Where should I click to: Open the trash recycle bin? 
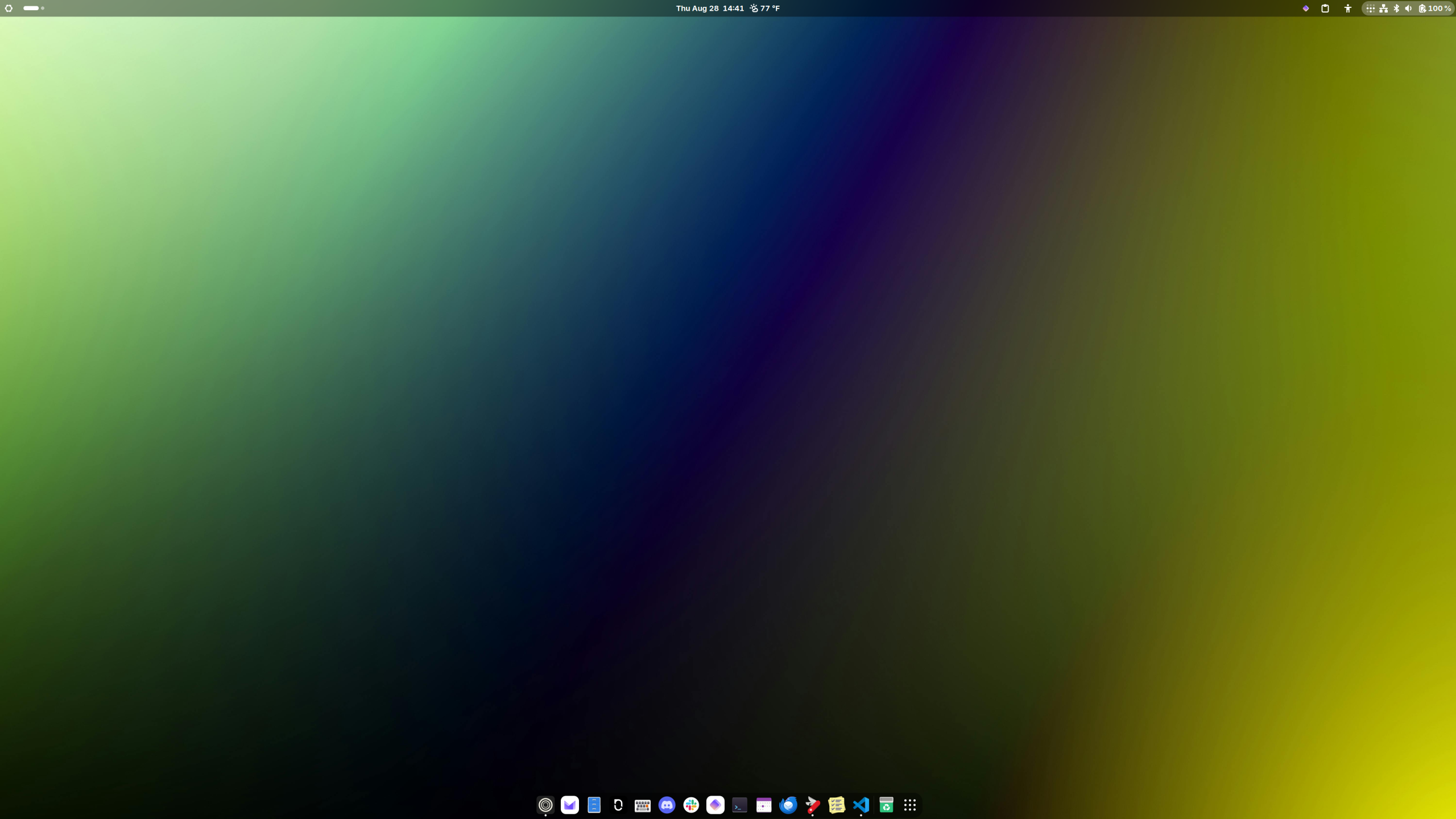(886, 805)
